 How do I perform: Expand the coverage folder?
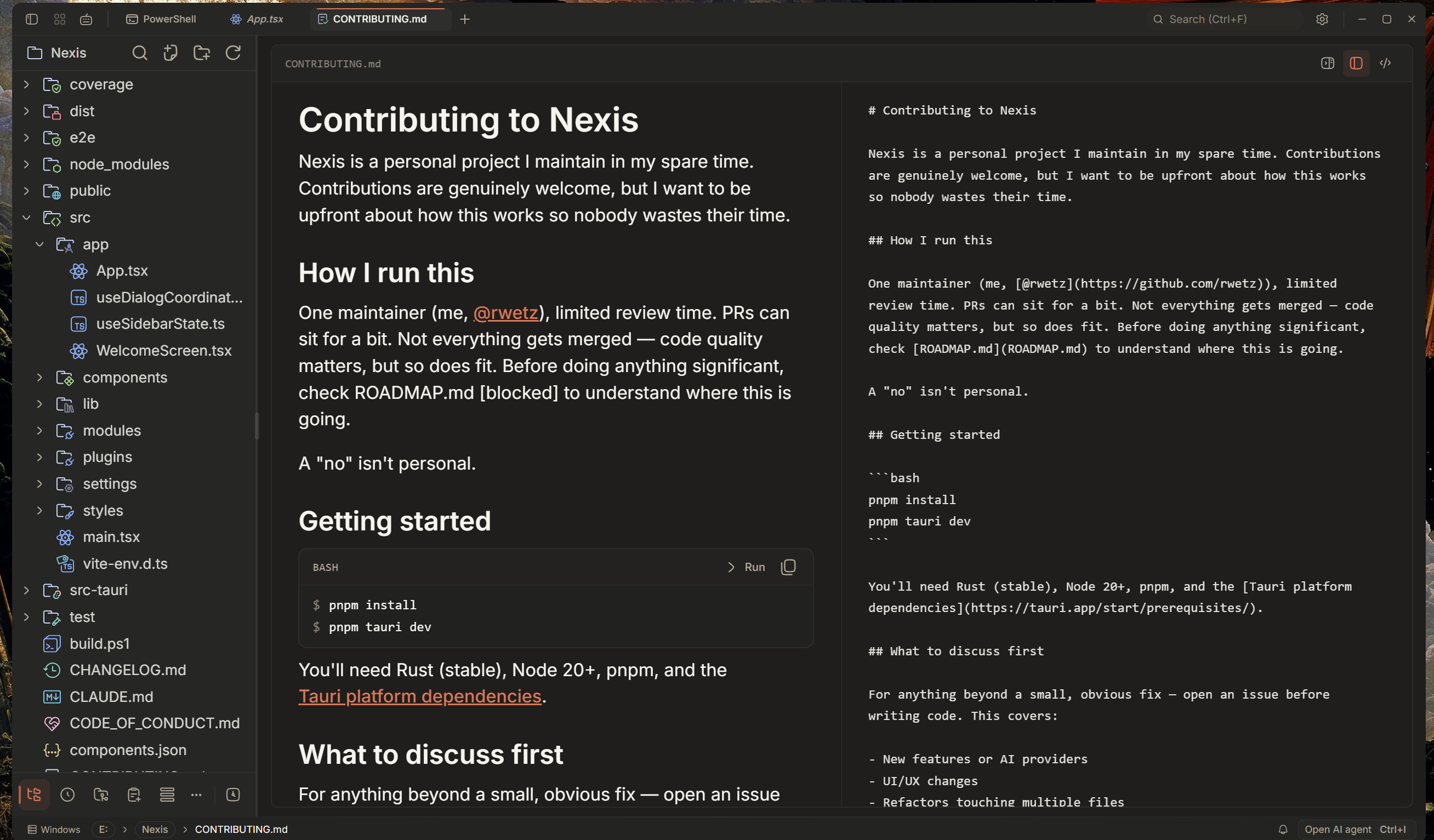click(26, 85)
